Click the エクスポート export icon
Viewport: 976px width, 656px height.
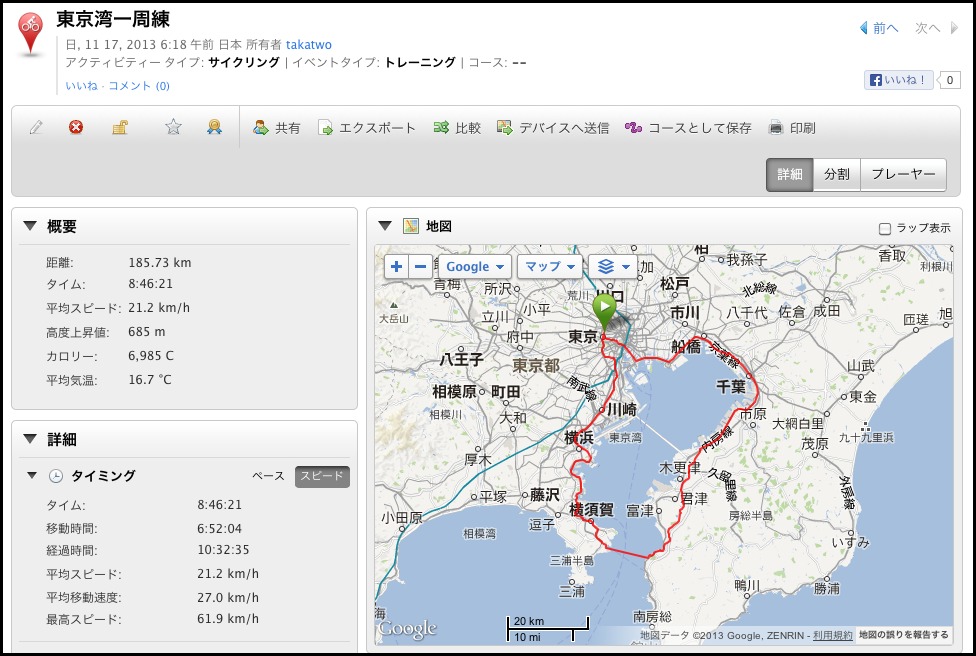tap(325, 128)
